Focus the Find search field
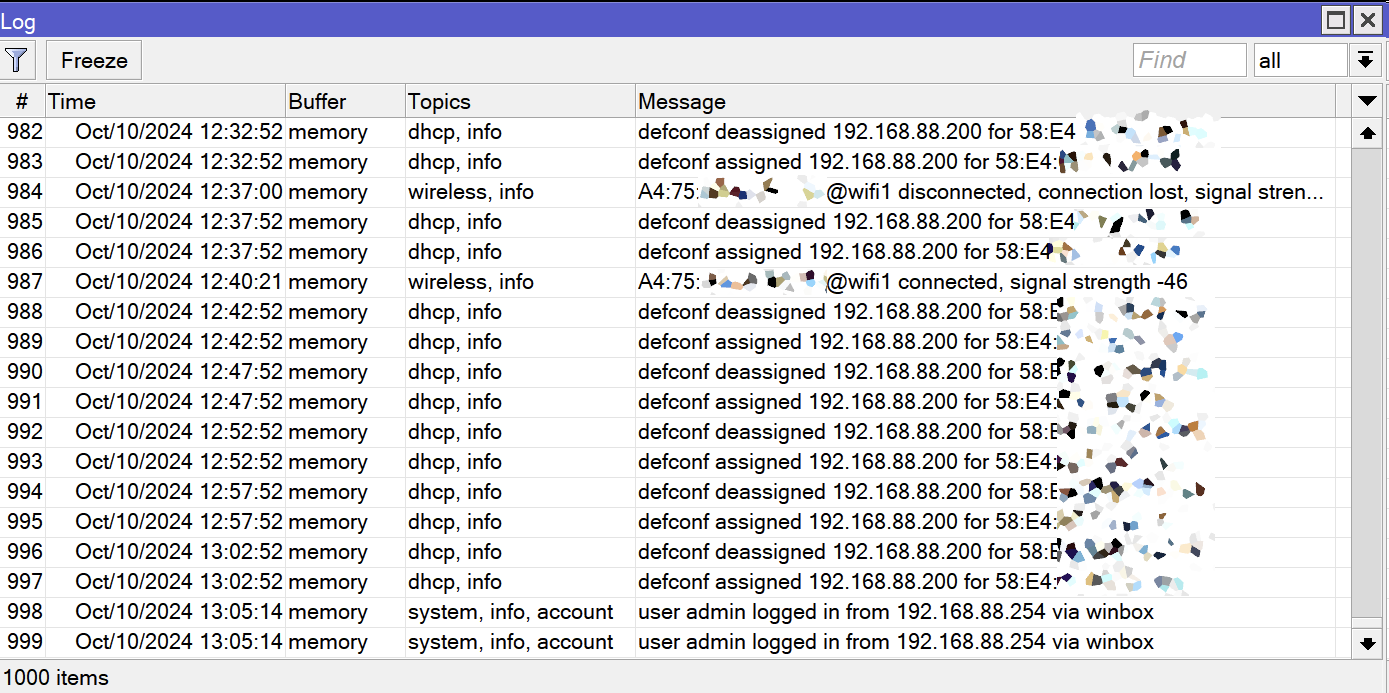The image size is (1389, 693). [x=1190, y=60]
